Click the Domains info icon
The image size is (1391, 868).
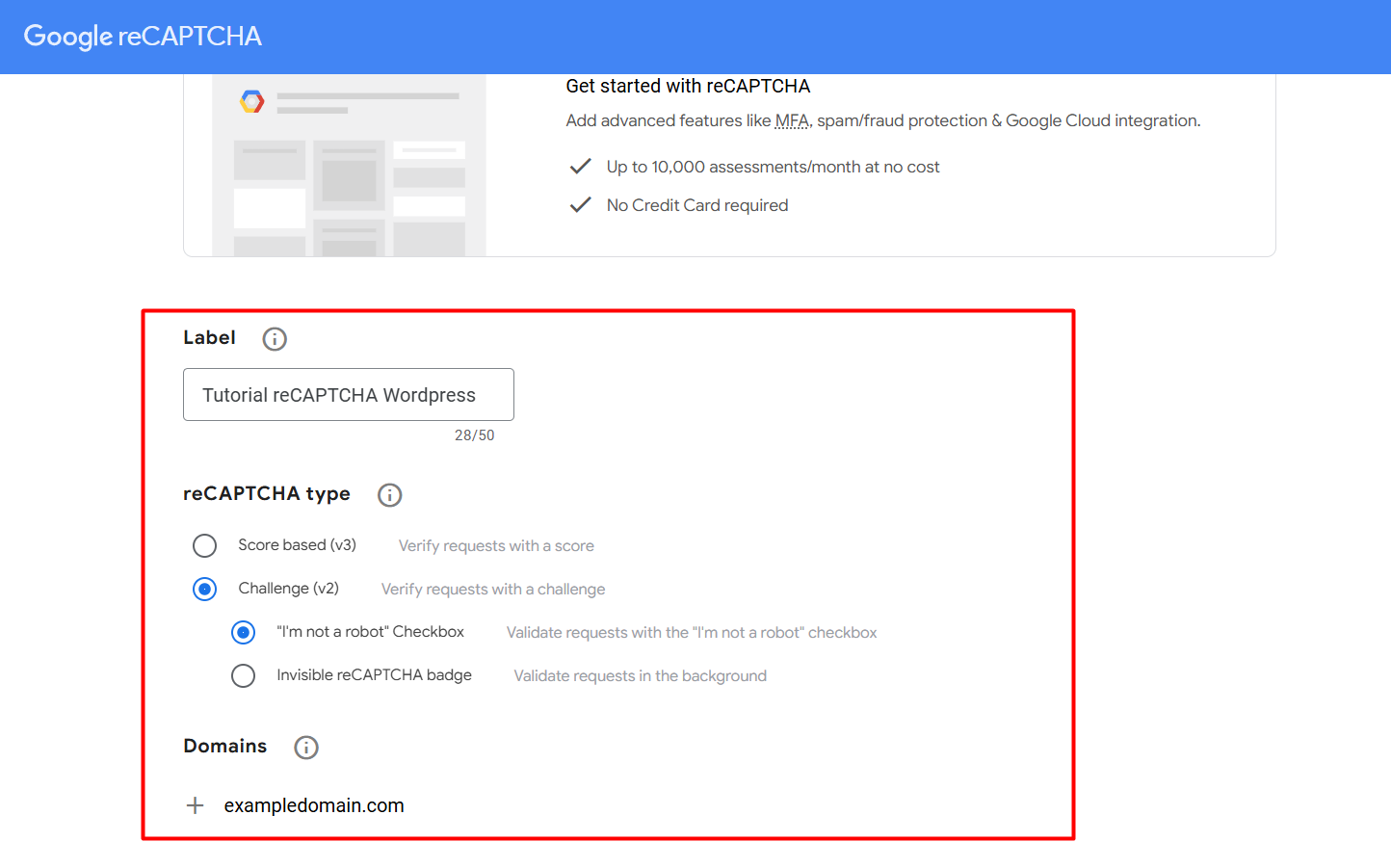pos(305,747)
